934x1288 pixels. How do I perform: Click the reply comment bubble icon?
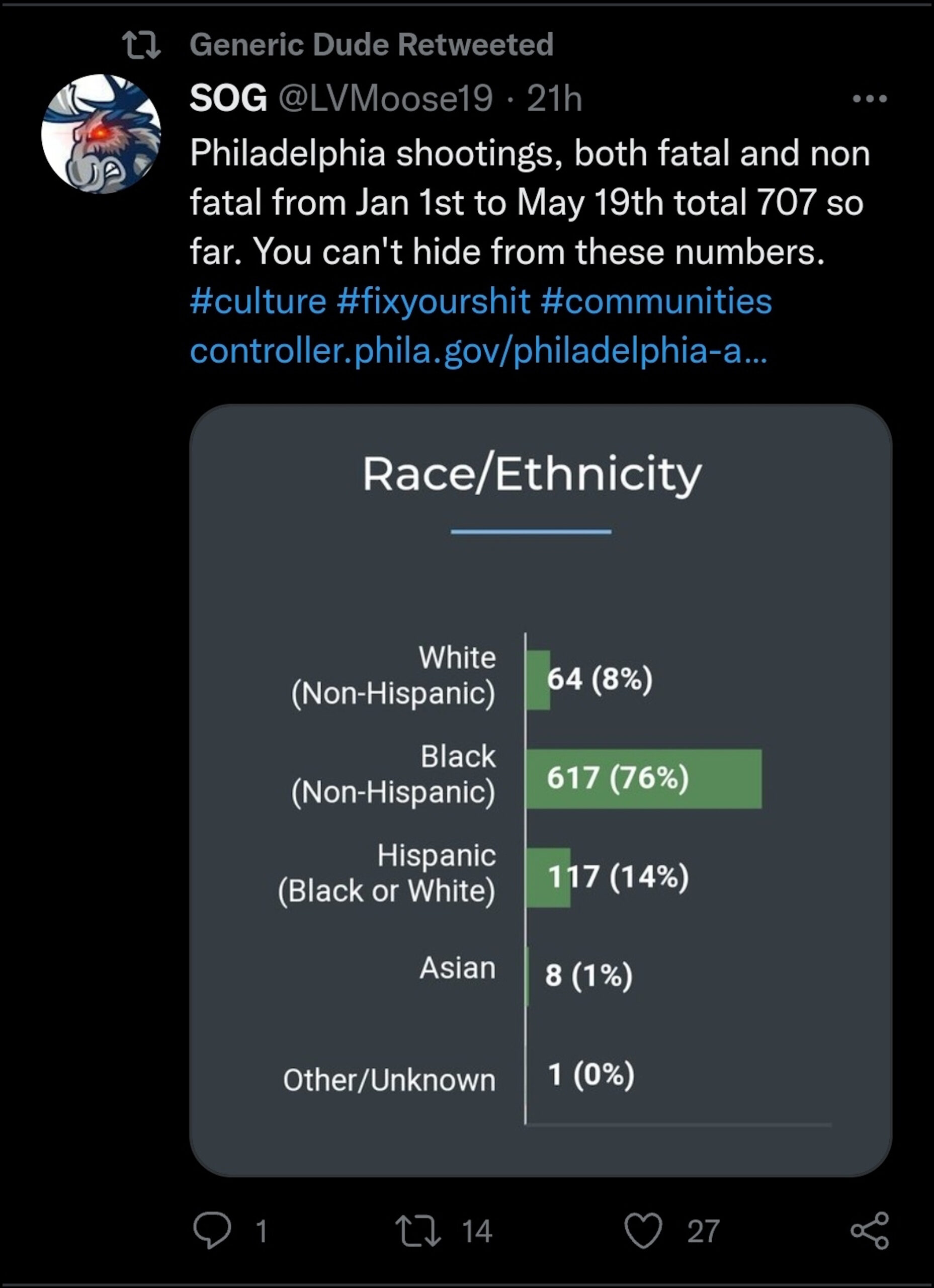[x=212, y=1230]
